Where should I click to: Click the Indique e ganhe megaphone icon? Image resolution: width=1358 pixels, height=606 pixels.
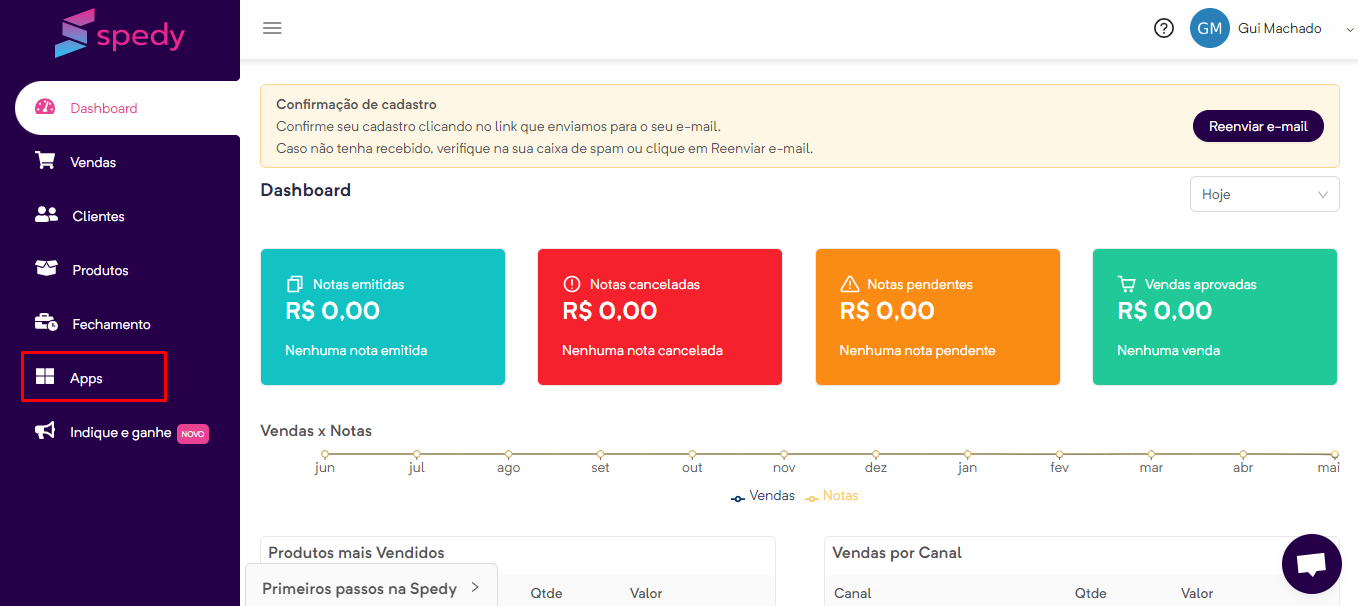45,431
